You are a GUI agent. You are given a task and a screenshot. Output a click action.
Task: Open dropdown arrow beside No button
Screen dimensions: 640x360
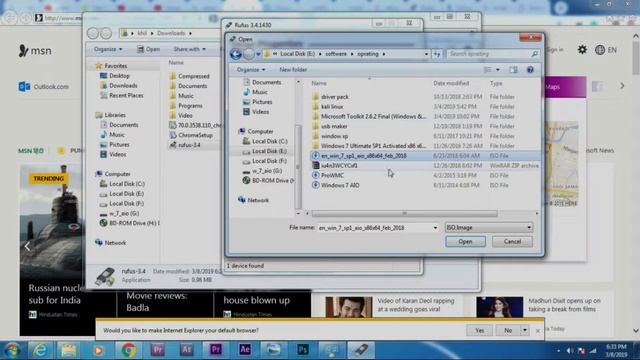524,330
